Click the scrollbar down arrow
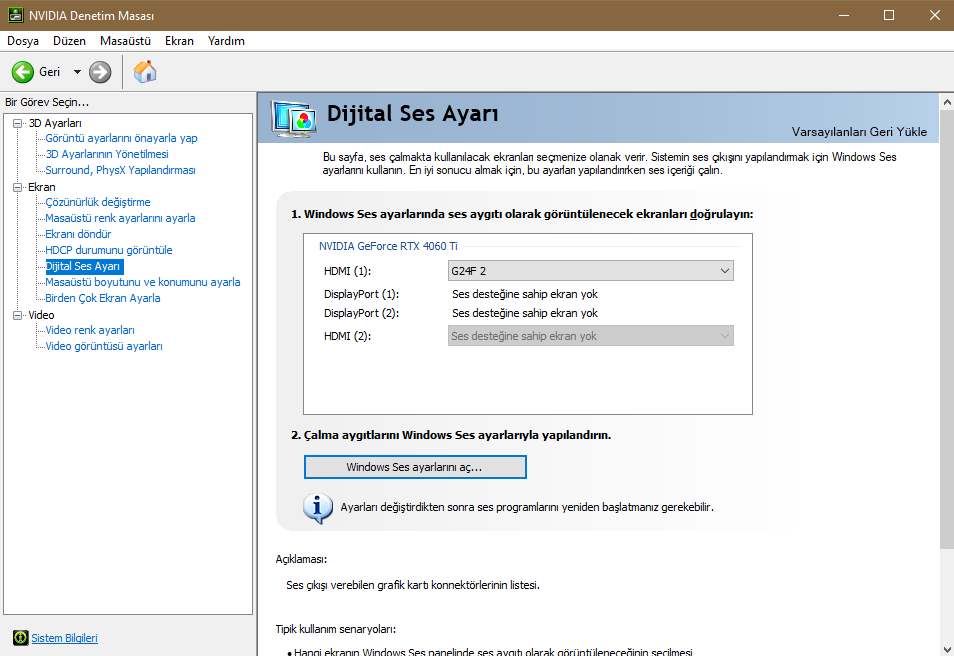 pyautogui.click(x=947, y=649)
